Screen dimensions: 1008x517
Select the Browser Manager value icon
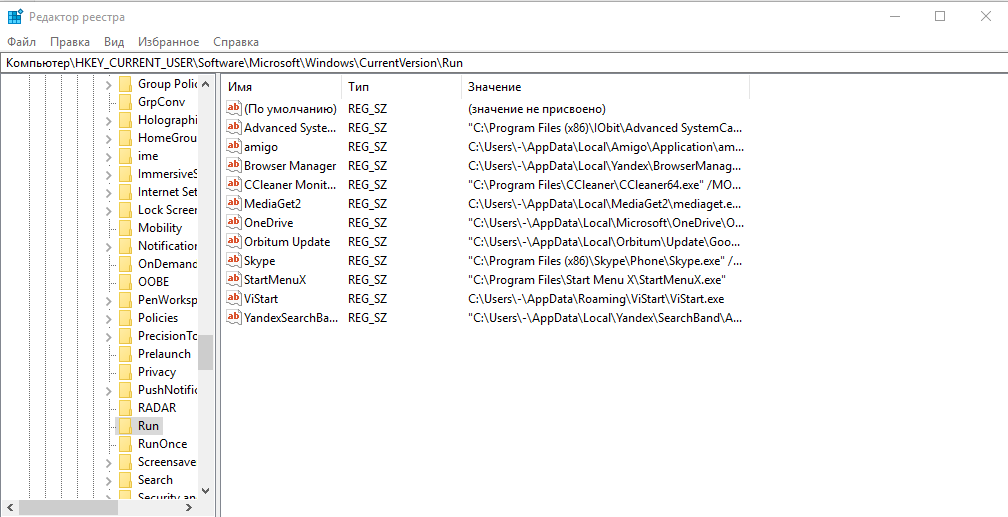[x=234, y=165]
